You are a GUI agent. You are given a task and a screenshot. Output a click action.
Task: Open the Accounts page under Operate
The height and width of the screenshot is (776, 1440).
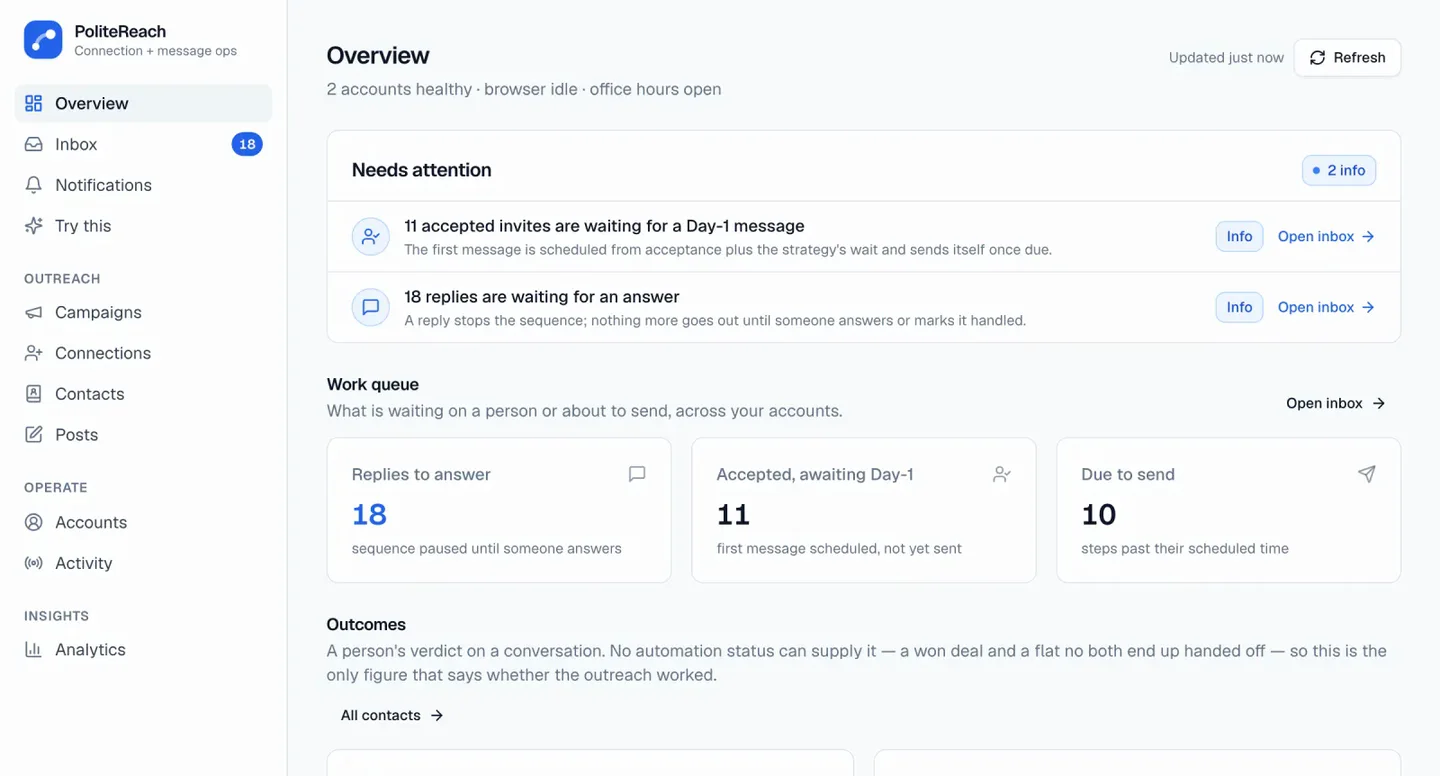tap(143, 522)
